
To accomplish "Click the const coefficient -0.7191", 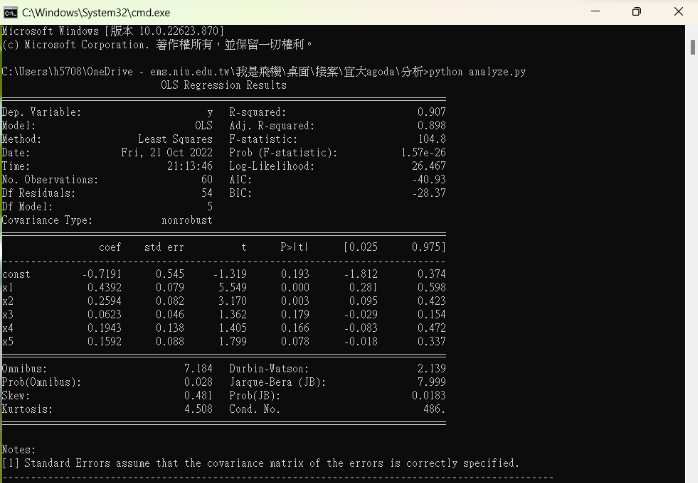I will (x=102, y=274).
